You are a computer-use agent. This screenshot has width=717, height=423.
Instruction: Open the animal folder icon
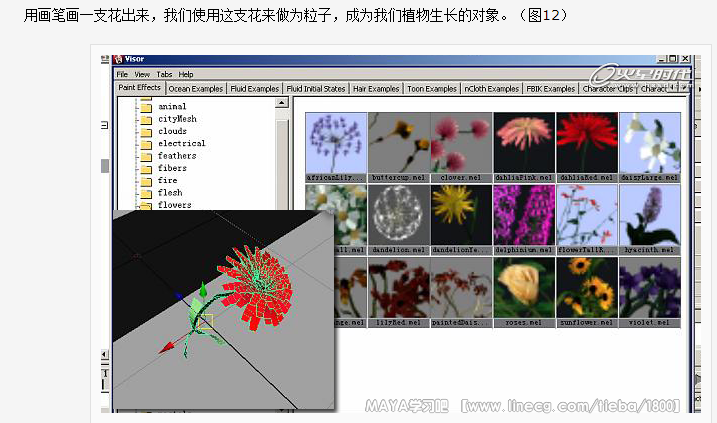[x=146, y=107]
